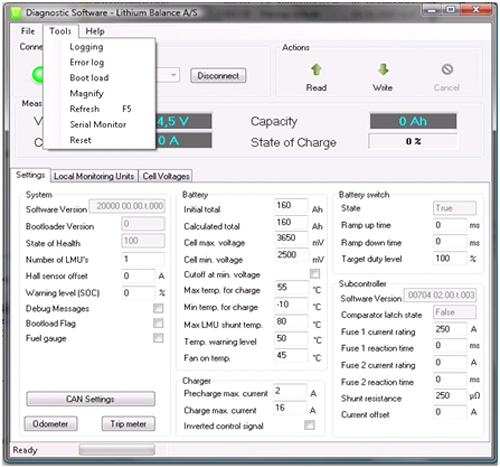Click the Battery switch State field

coord(455,208)
